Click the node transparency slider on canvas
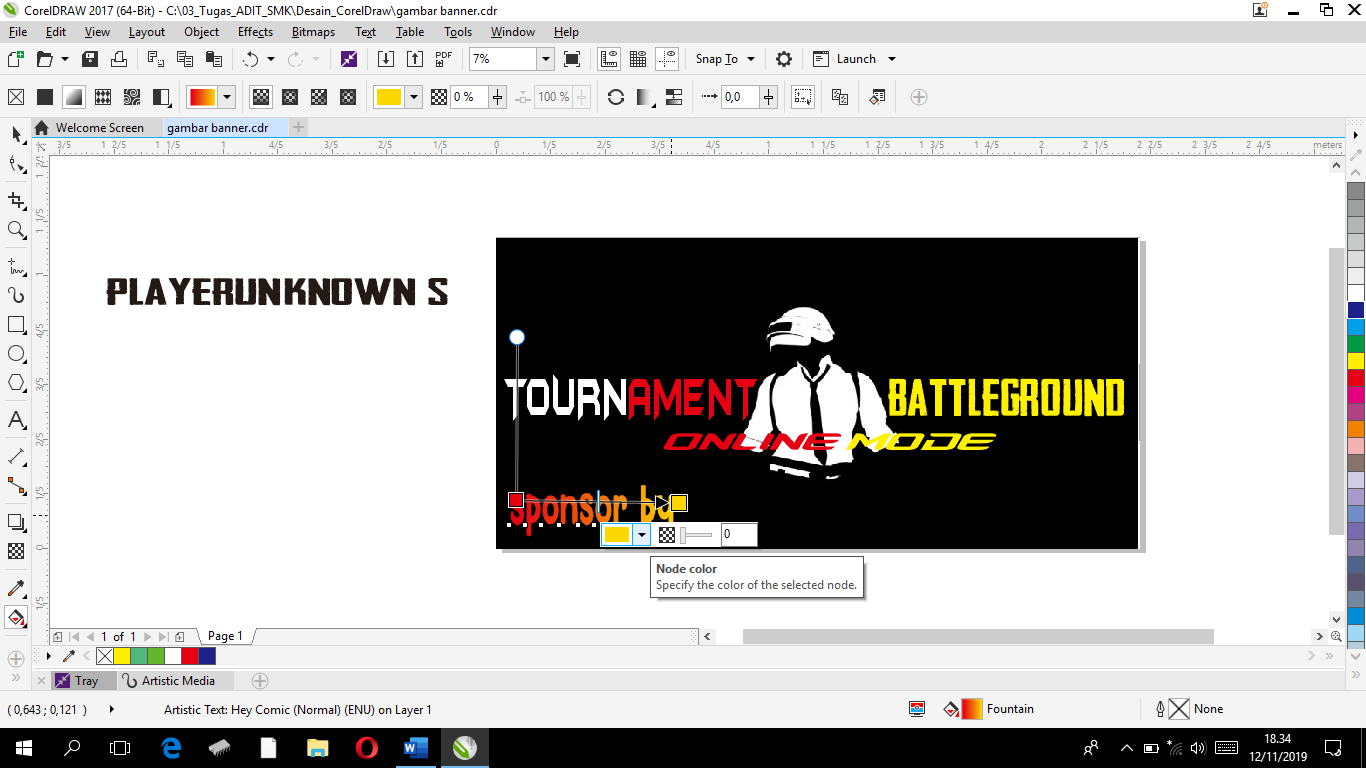This screenshot has height=768, width=1366. tap(697, 535)
